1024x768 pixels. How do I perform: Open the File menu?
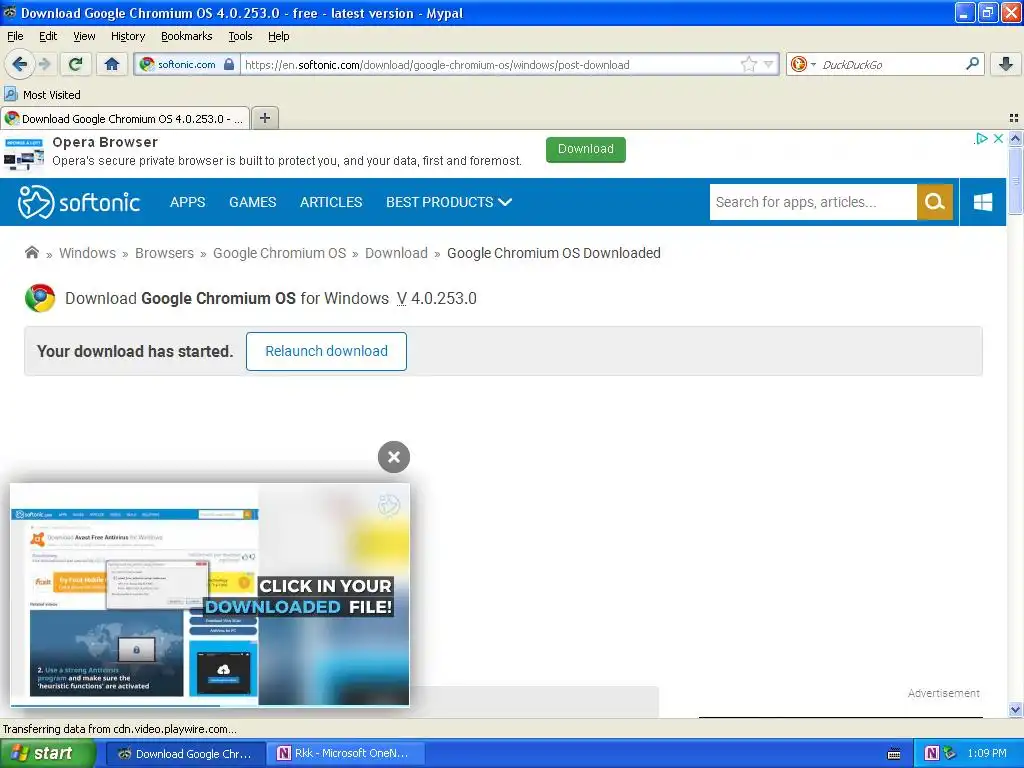pos(15,37)
